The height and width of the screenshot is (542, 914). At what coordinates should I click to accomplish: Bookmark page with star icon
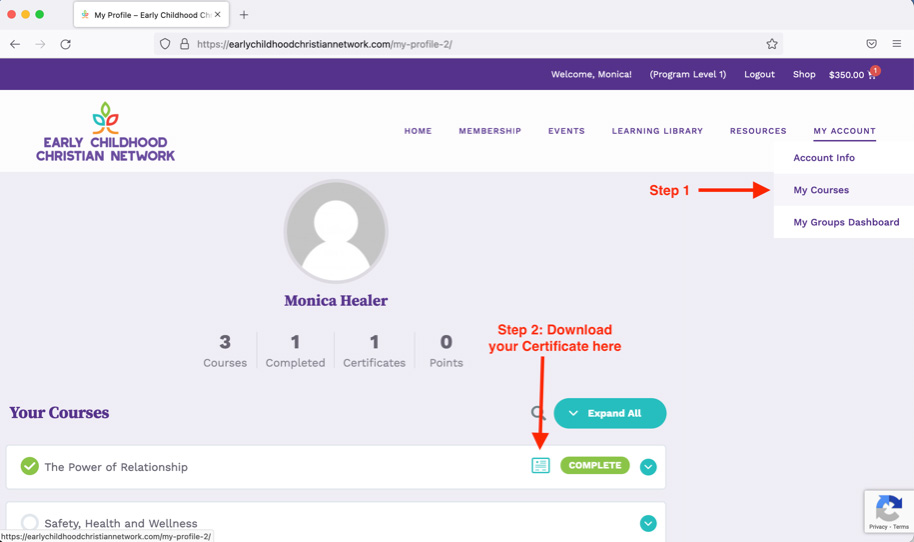coord(772,44)
